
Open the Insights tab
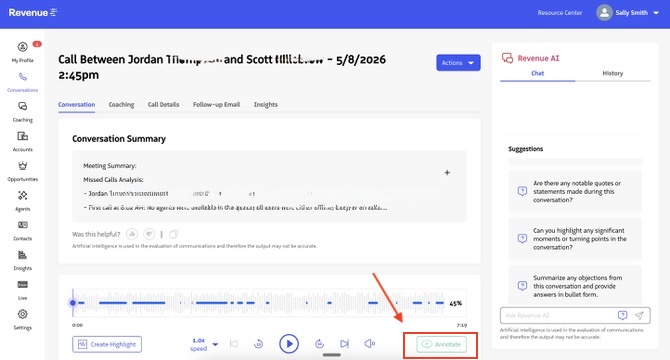[265, 105]
